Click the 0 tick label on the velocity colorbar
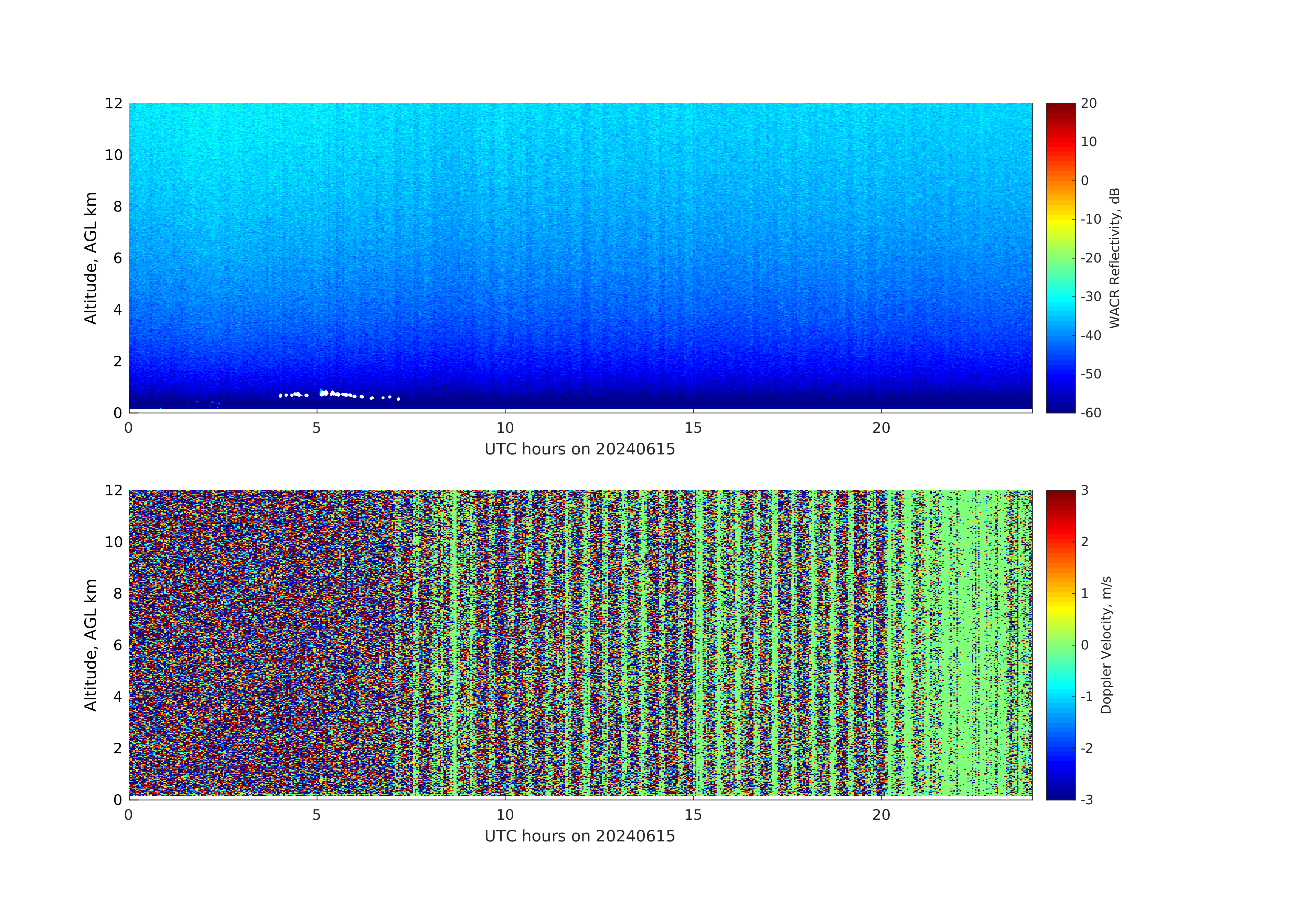 1085,645
